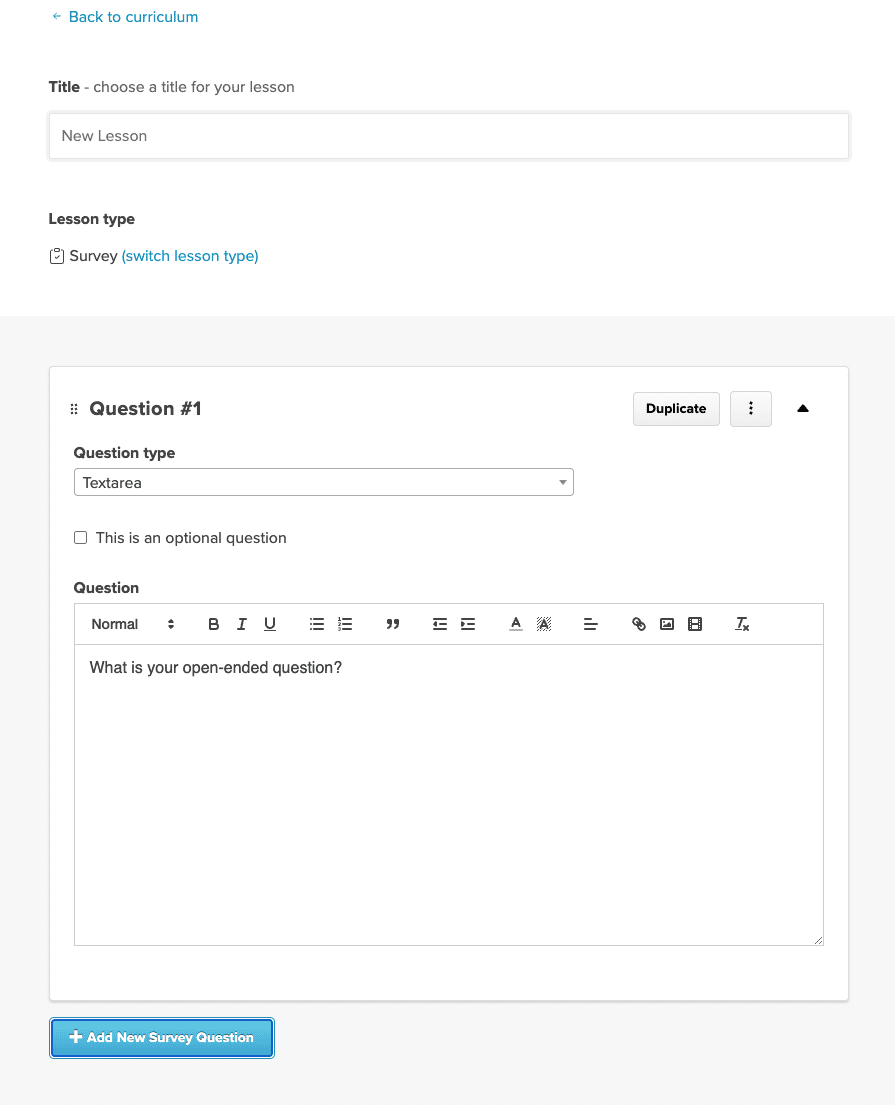
Task: Underline the selected question text
Action: [270, 624]
